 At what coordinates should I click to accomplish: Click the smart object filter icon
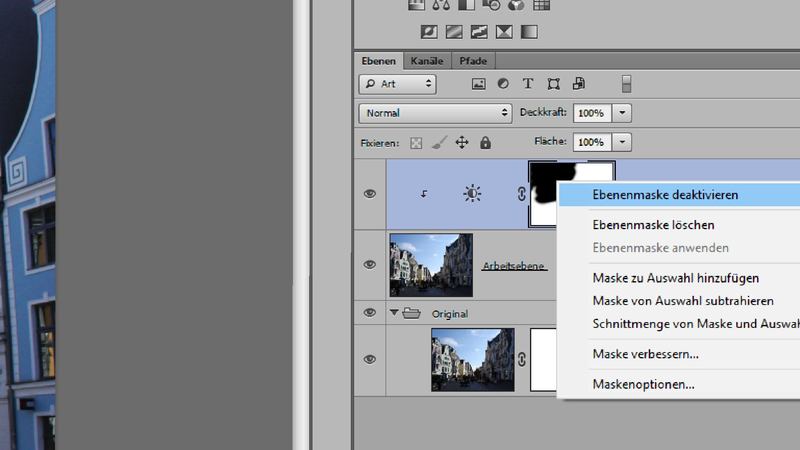(578, 84)
